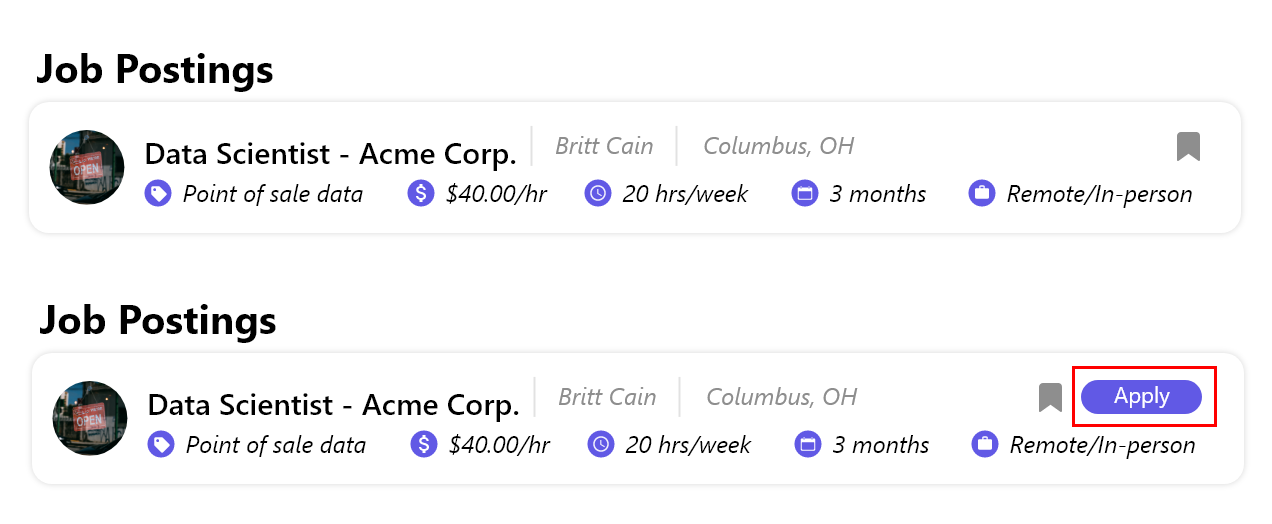Viewport: 1272px width, 524px height.
Task: Click dollar icon in second posting
Action: coord(424,444)
